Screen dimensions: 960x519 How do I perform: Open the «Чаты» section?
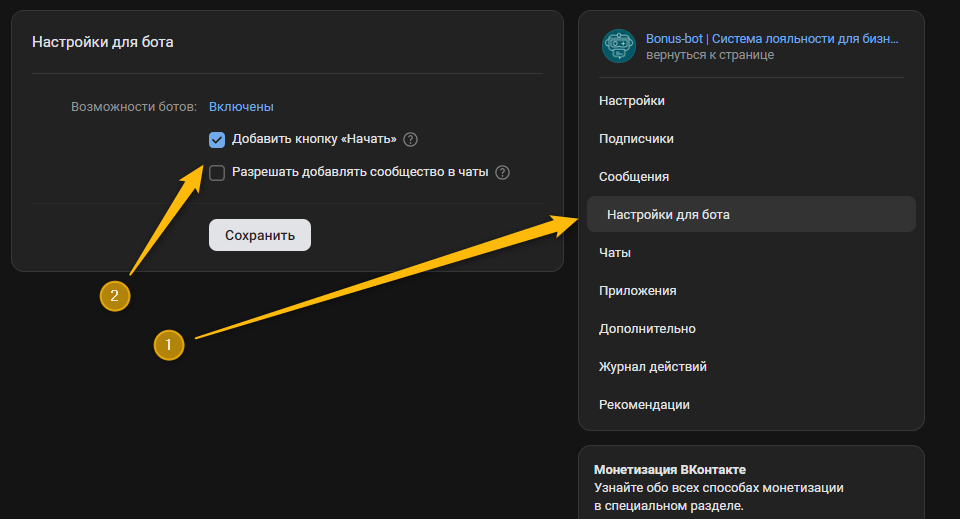615,253
